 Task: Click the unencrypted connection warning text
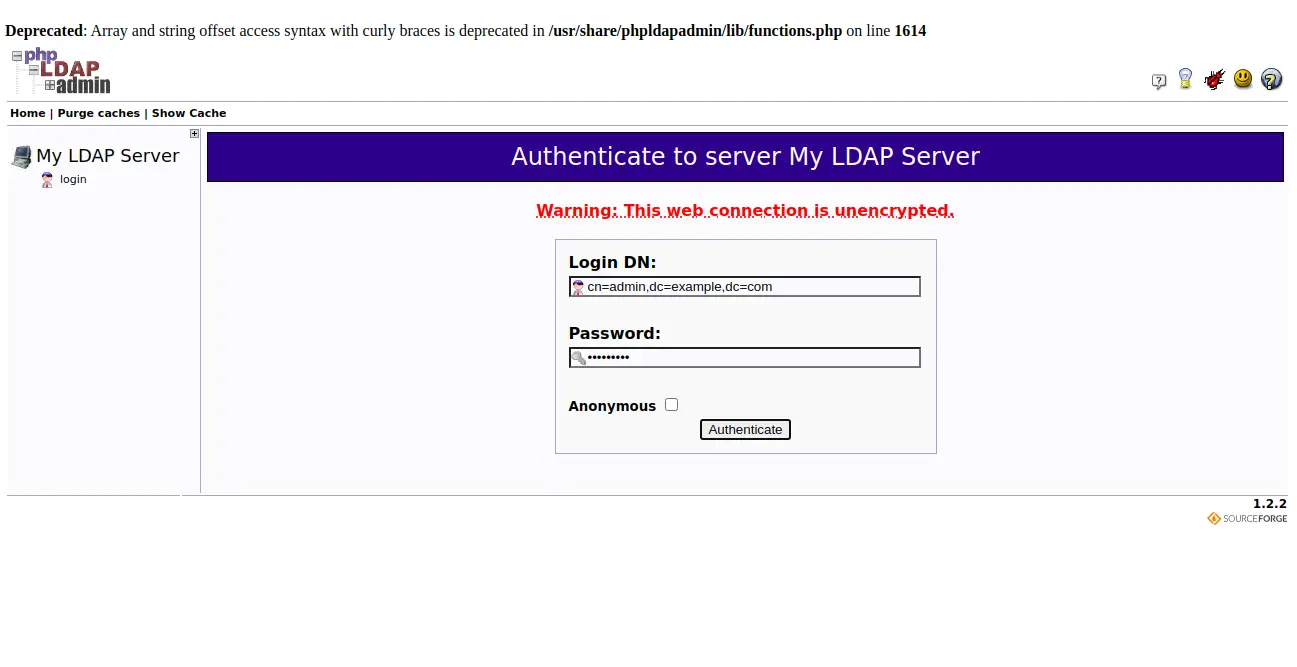(x=745, y=211)
